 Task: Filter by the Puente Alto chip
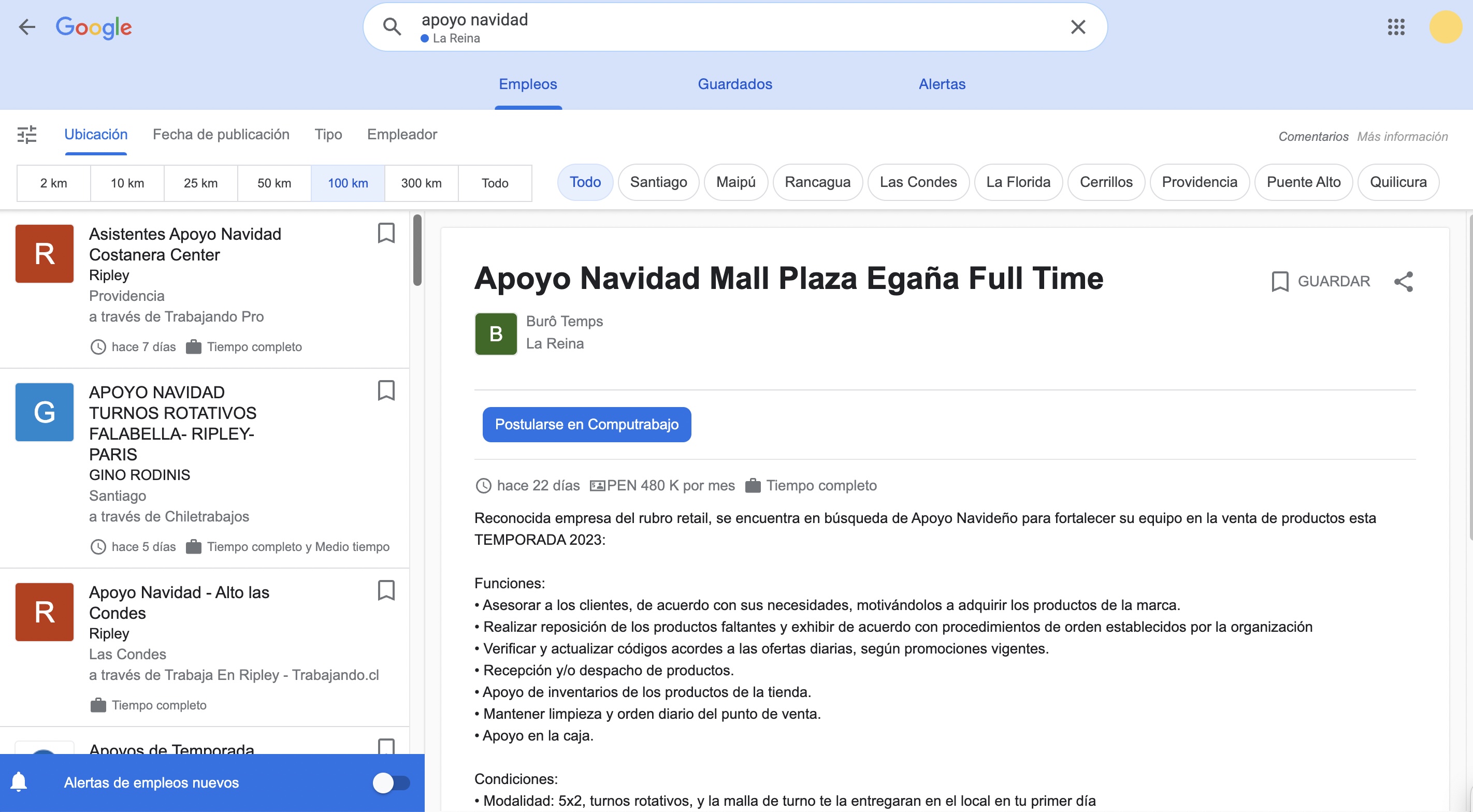tap(1303, 182)
